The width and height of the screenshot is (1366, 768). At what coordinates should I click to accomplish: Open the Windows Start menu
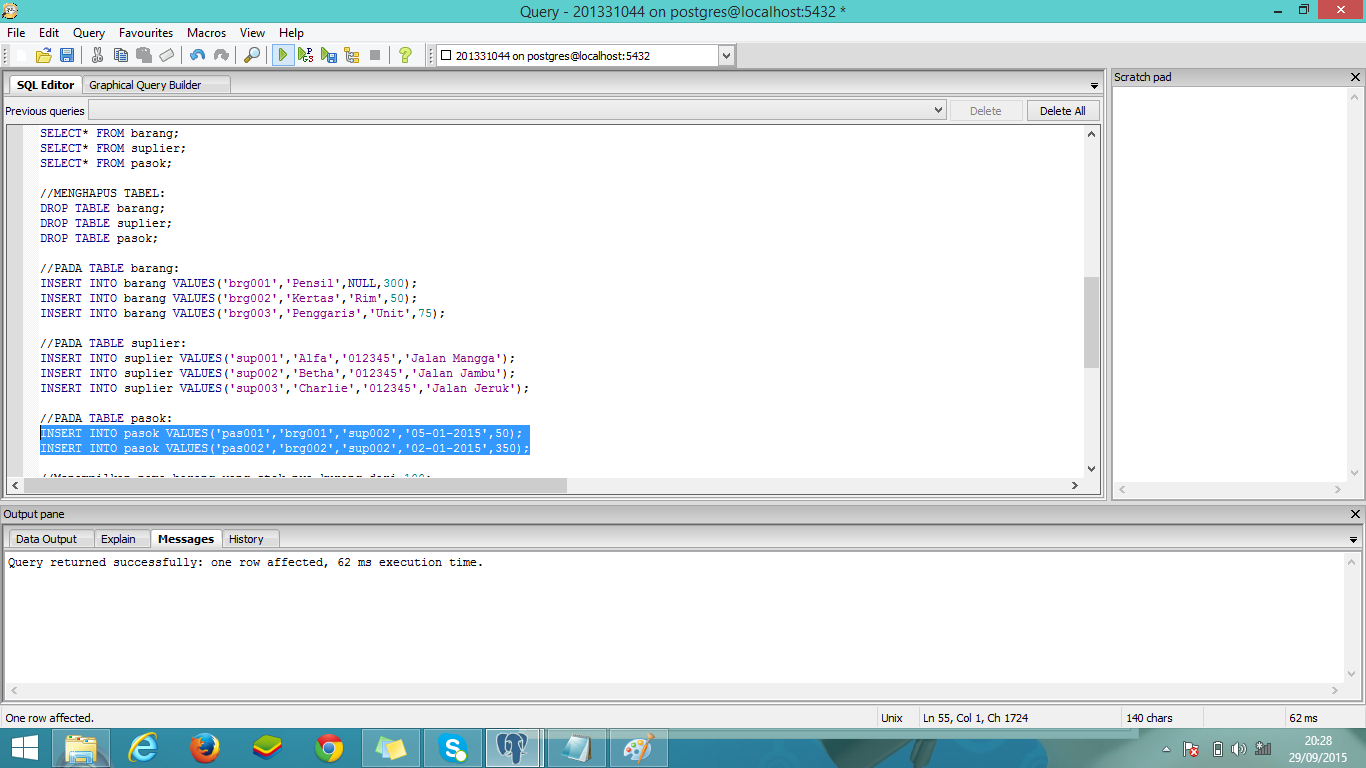pyautogui.click(x=25, y=748)
